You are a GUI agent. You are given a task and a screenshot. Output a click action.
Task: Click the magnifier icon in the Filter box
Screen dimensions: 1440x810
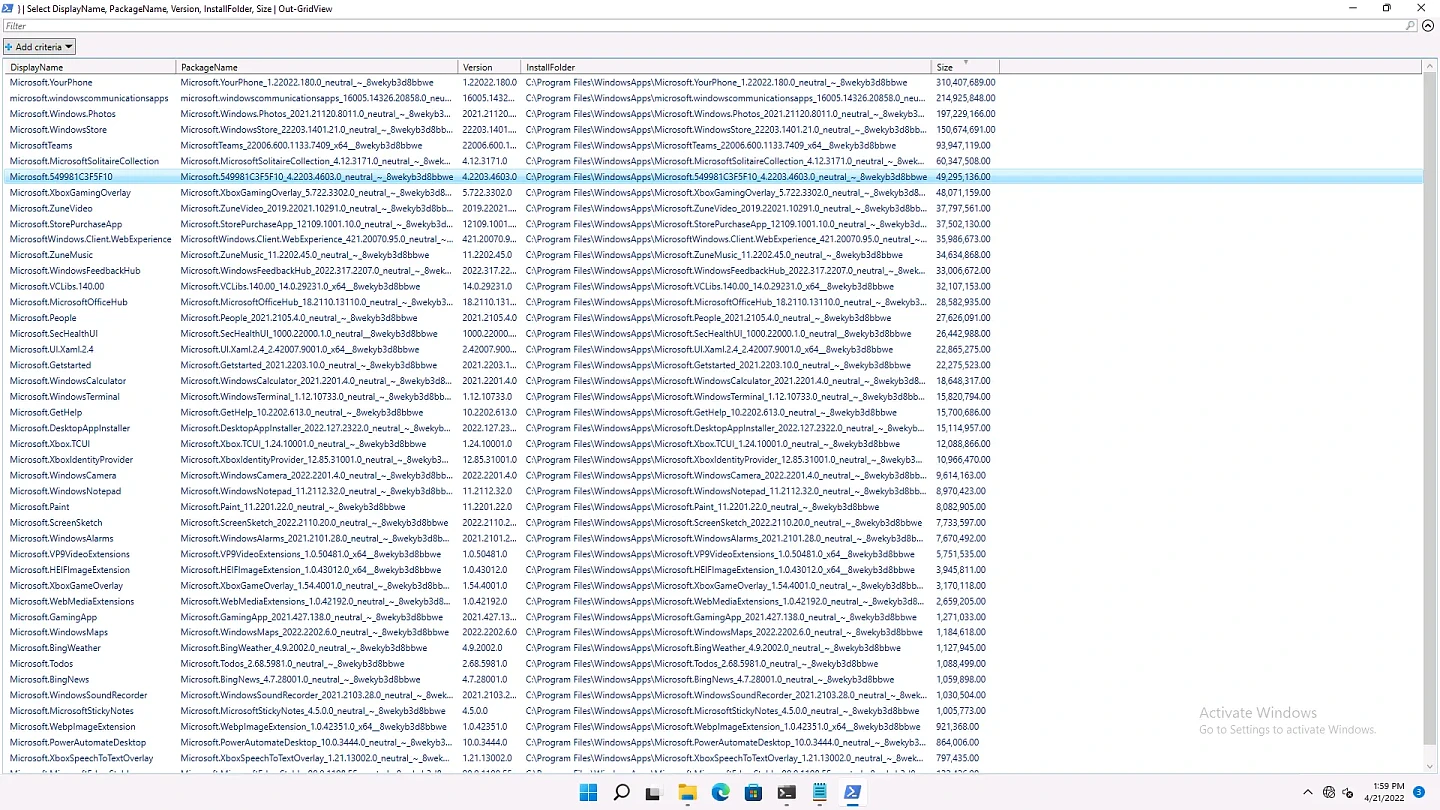[x=1410, y=26]
